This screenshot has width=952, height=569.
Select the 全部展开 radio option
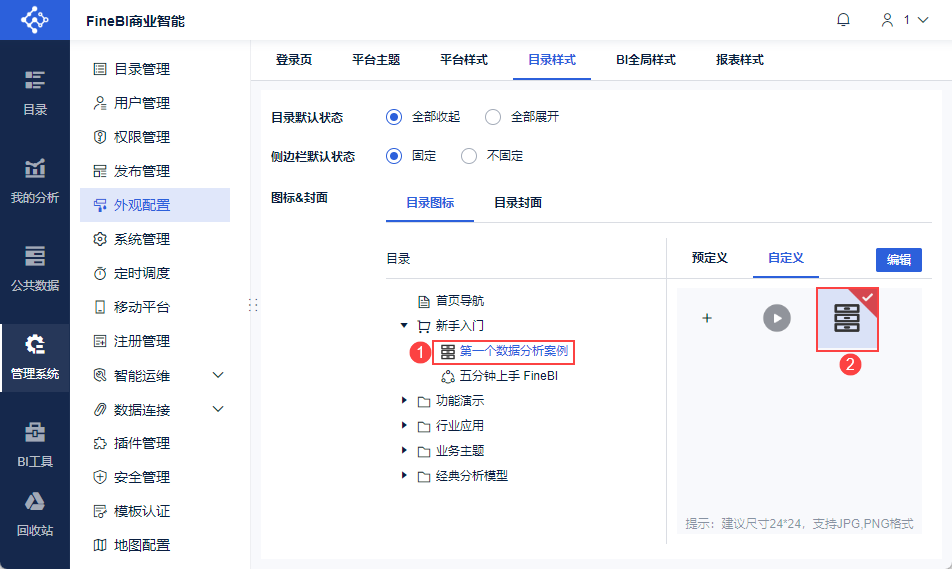[x=493, y=117]
